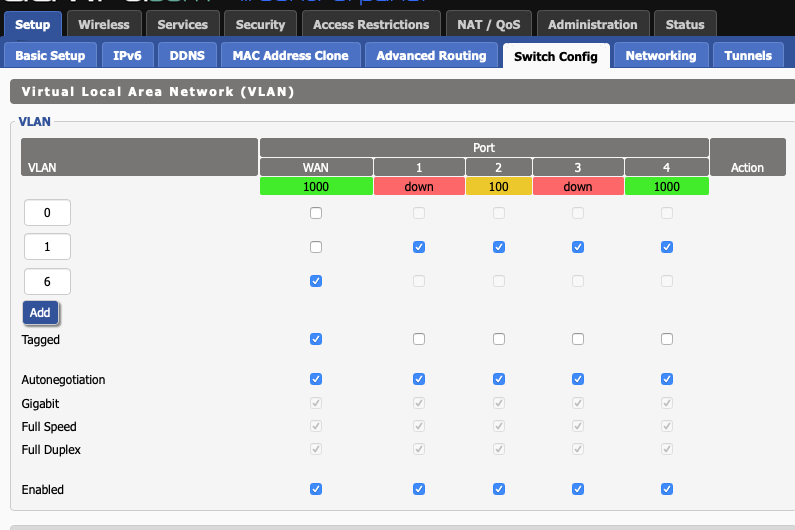This screenshot has height=530, width=795.
Task: Uncheck Enabled for the WAN port
Action: 316,489
